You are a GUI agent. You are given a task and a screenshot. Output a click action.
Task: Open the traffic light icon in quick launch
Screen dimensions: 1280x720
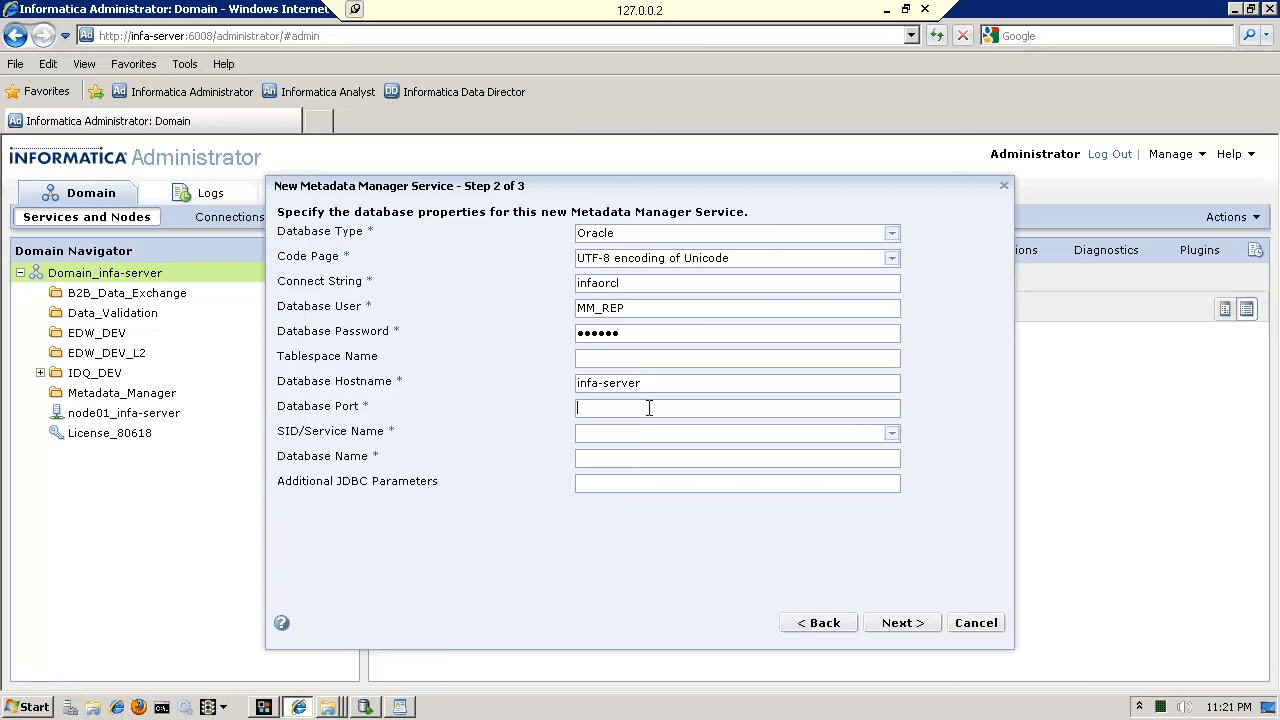209,707
